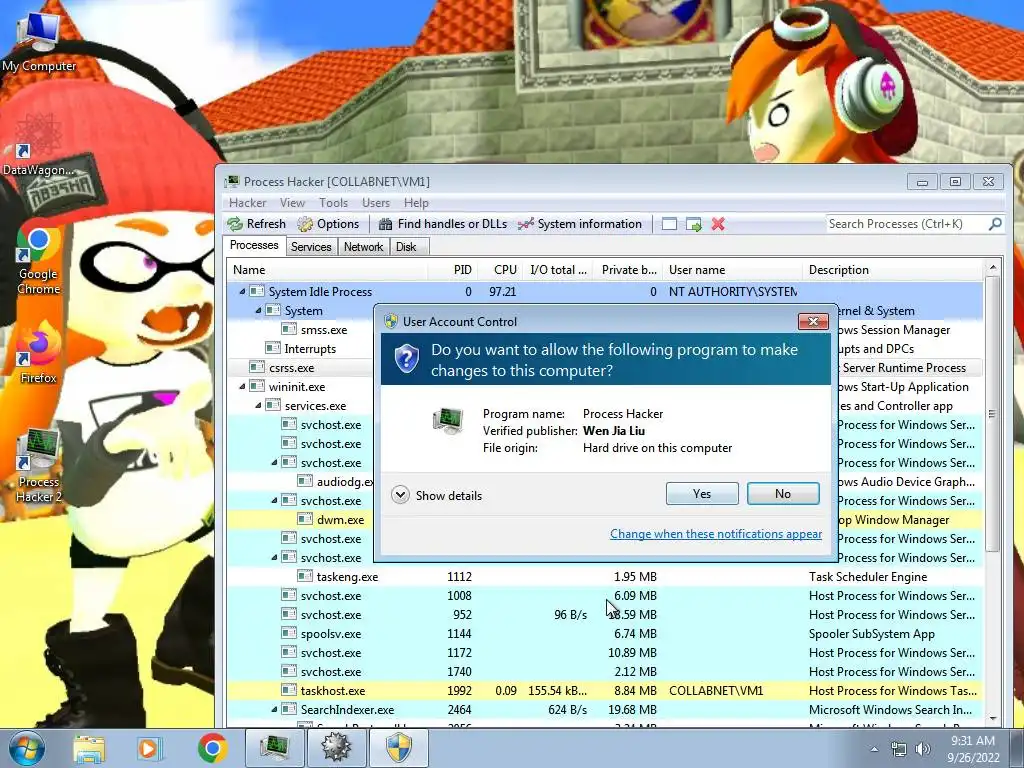Close the User Account Control dialog

(x=813, y=321)
